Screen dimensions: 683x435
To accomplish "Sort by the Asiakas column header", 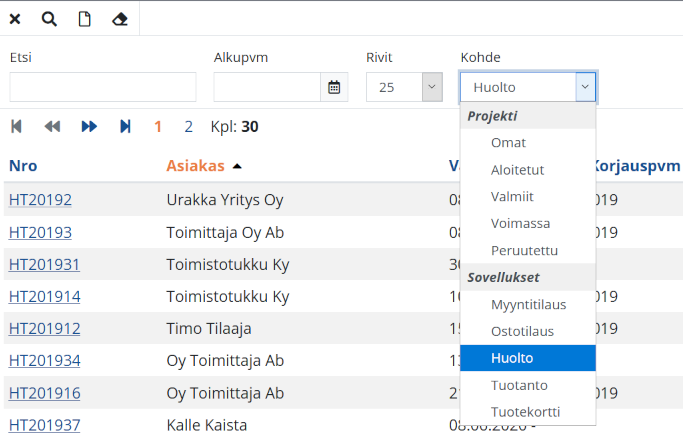I will pos(196,165).
